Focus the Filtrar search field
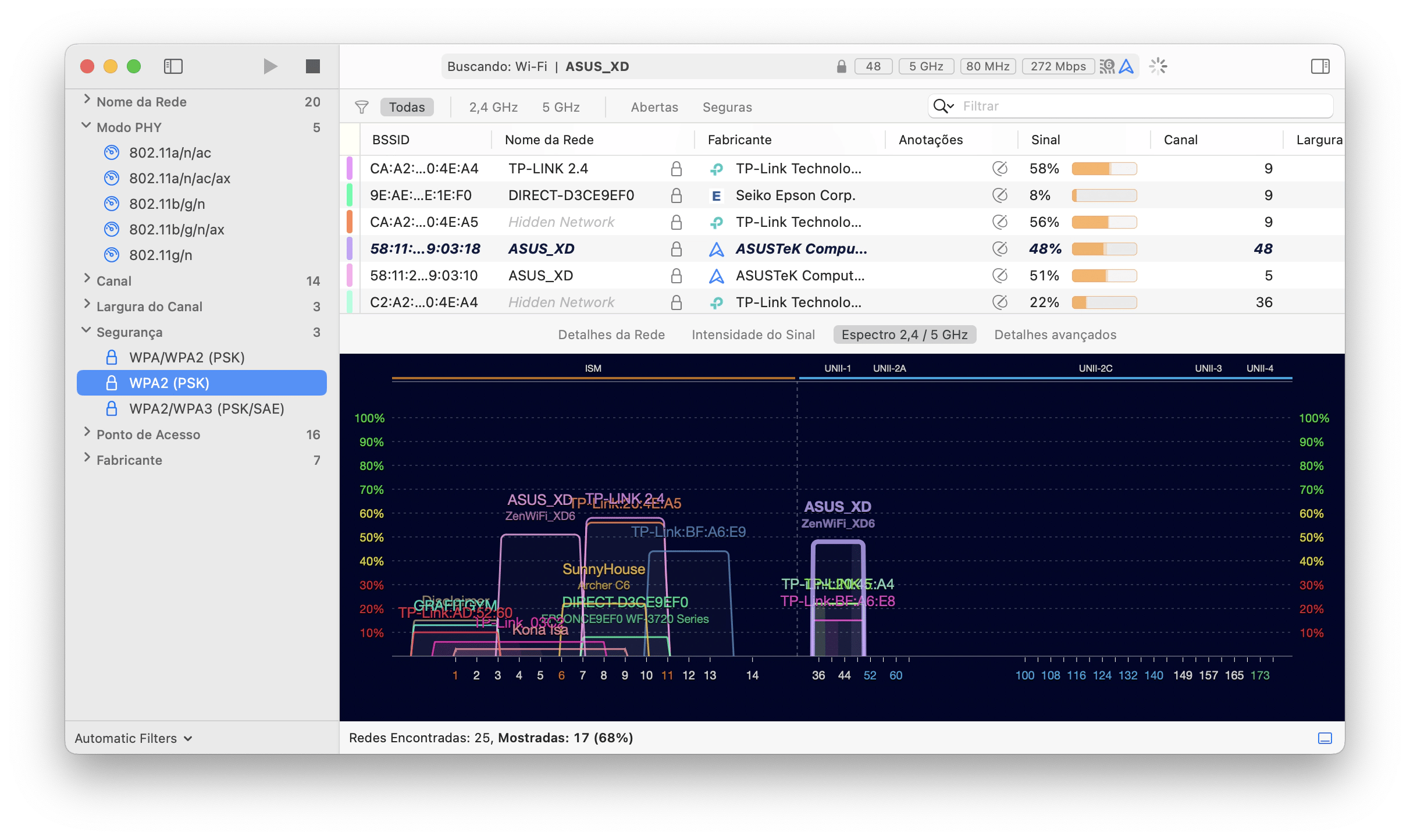Screen dimensions: 1410x840 tap(1130, 106)
